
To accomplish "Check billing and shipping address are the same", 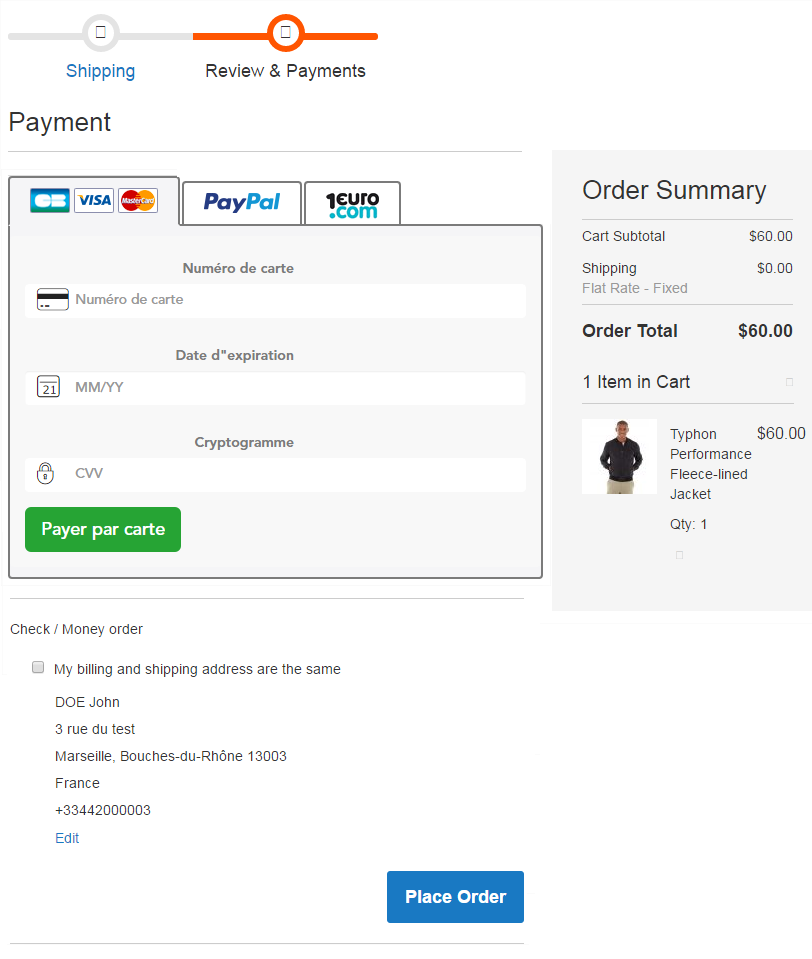I will [x=39, y=667].
